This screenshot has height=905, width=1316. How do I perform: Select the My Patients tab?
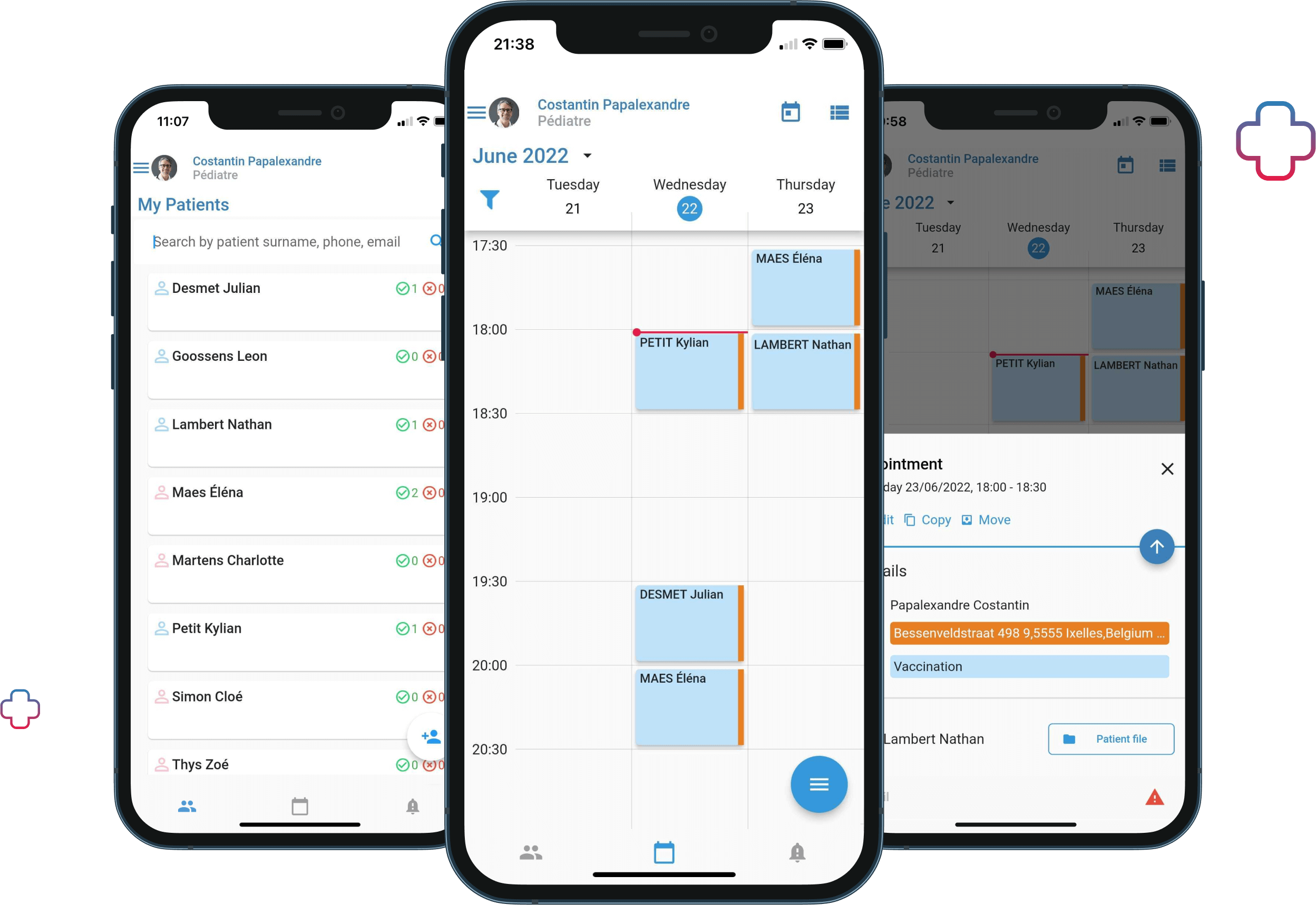pos(188,804)
